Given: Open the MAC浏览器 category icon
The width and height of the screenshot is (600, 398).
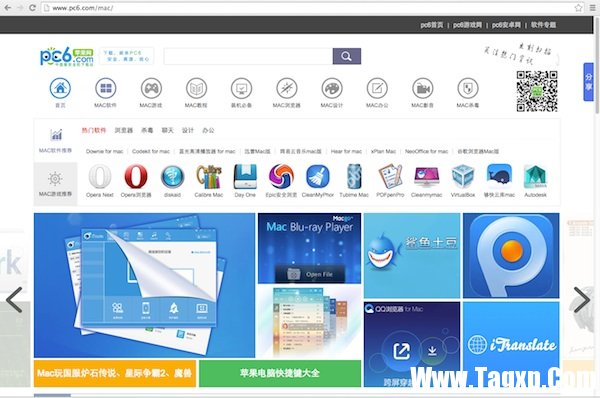Looking at the screenshot, I should [x=287, y=88].
